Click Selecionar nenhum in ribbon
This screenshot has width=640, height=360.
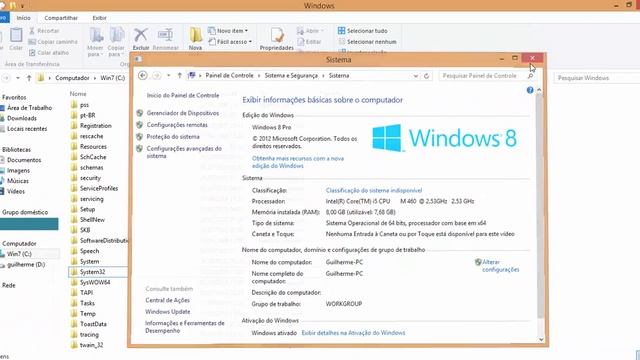point(367,42)
